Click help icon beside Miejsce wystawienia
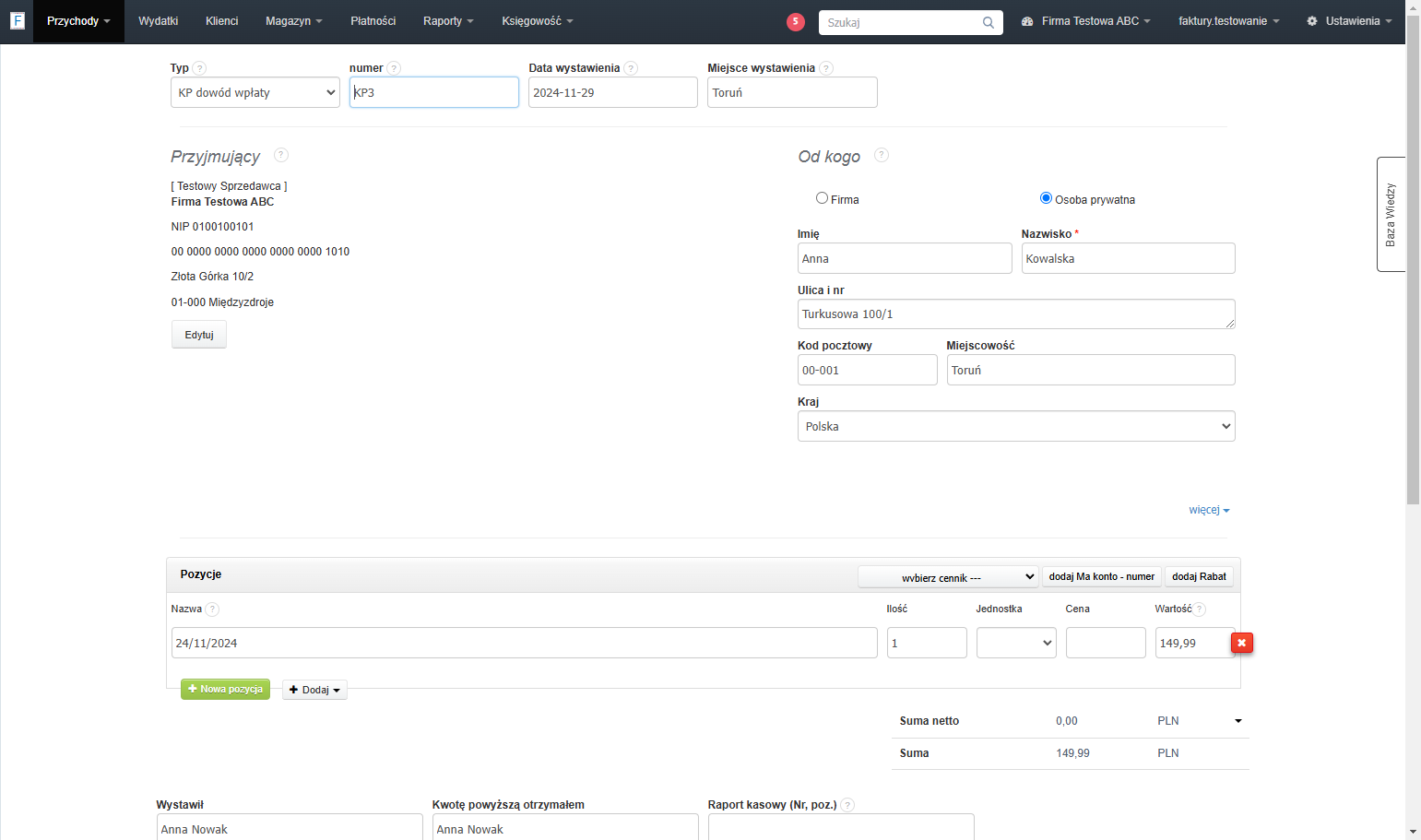1421x840 pixels. (x=826, y=68)
